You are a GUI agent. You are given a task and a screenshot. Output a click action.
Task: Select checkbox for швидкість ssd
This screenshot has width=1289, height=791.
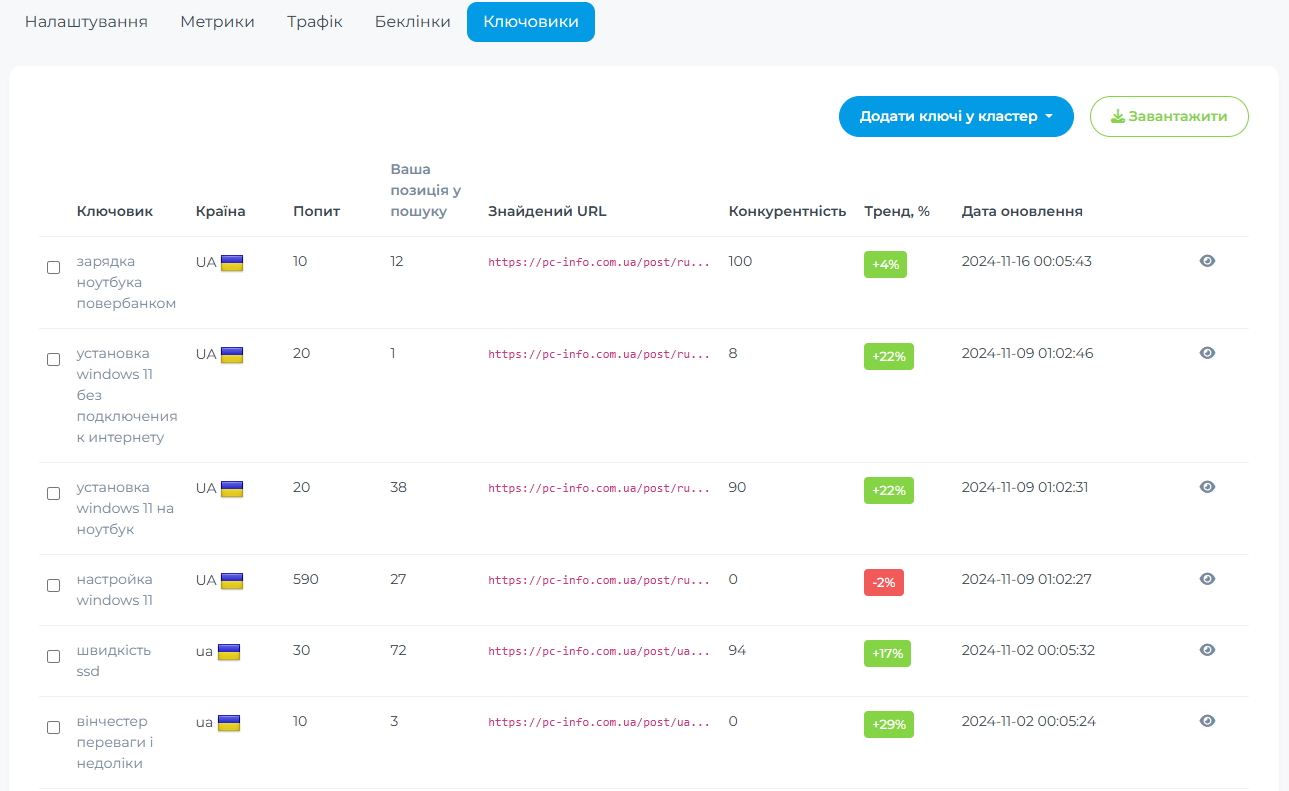point(54,656)
